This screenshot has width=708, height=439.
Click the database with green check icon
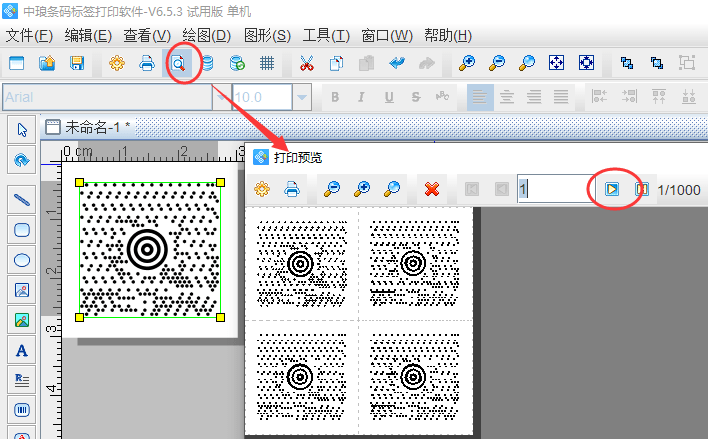[x=237, y=63]
